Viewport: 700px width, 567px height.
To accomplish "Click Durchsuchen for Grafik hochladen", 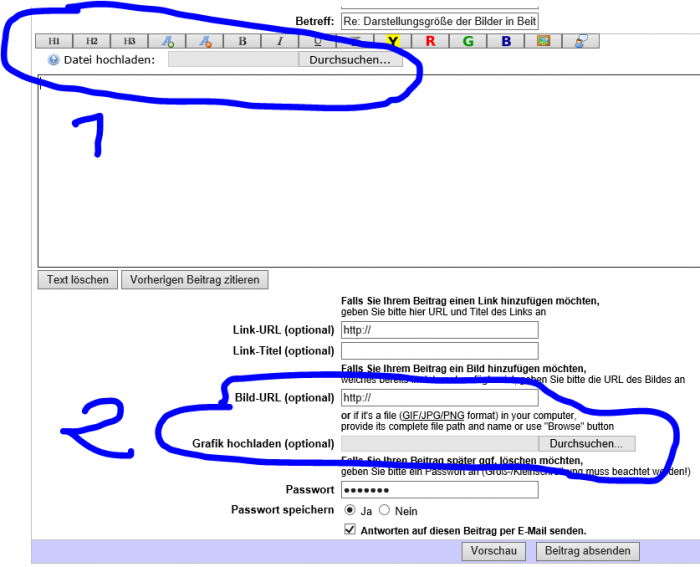I will [x=587, y=444].
